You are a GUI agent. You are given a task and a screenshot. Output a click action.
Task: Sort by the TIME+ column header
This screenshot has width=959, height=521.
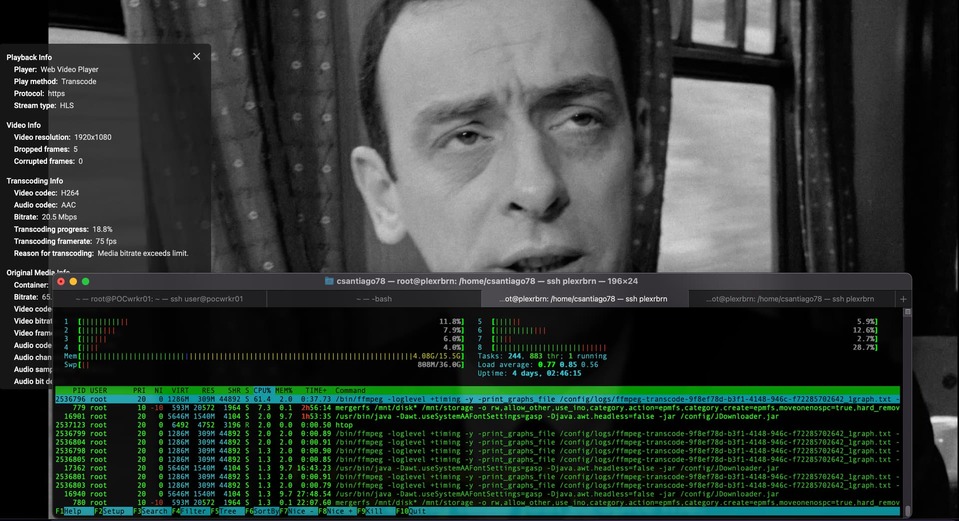click(316, 390)
